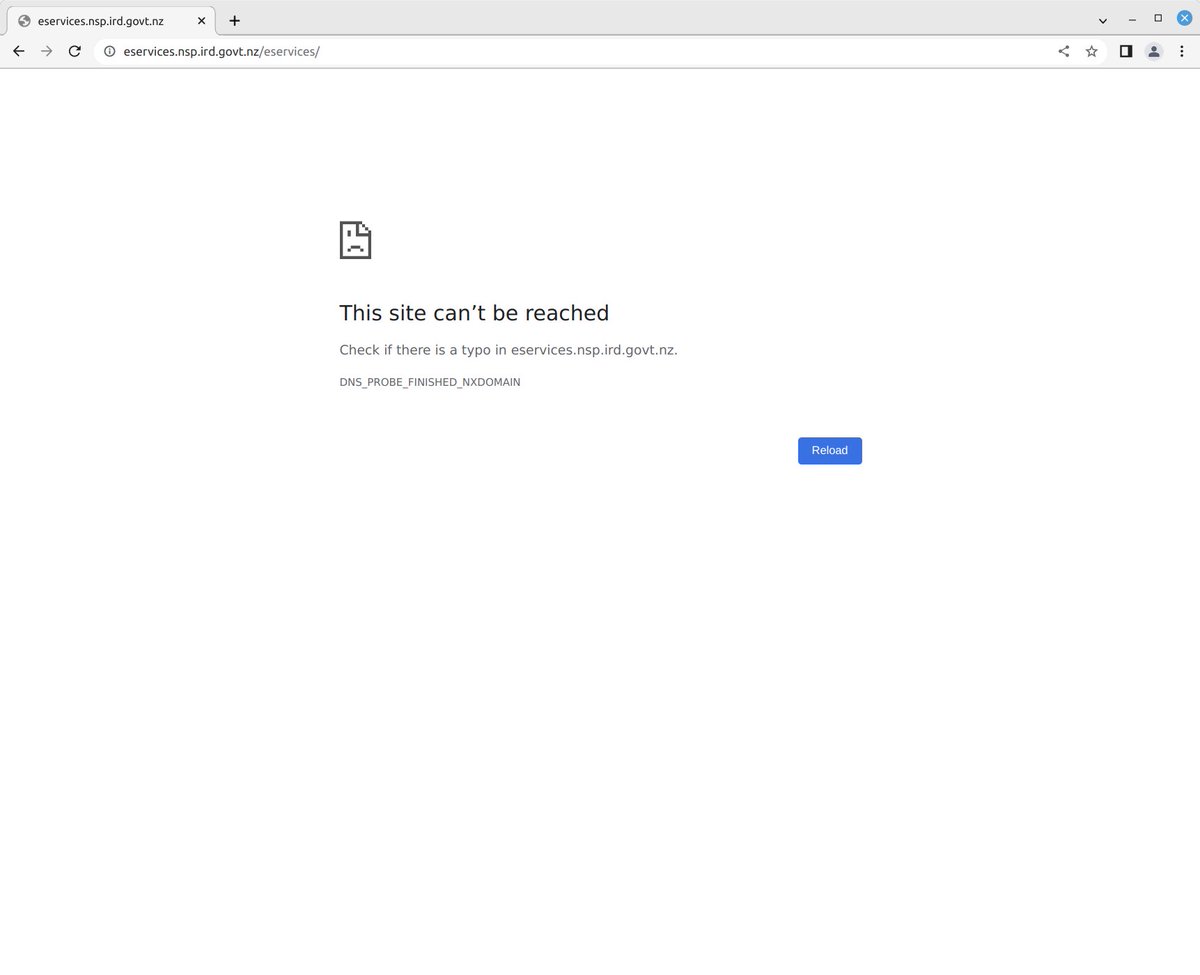Expand the tab search dropdown arrow
Viewport: 1200px width, 975px height.
tap(1103, 20)
